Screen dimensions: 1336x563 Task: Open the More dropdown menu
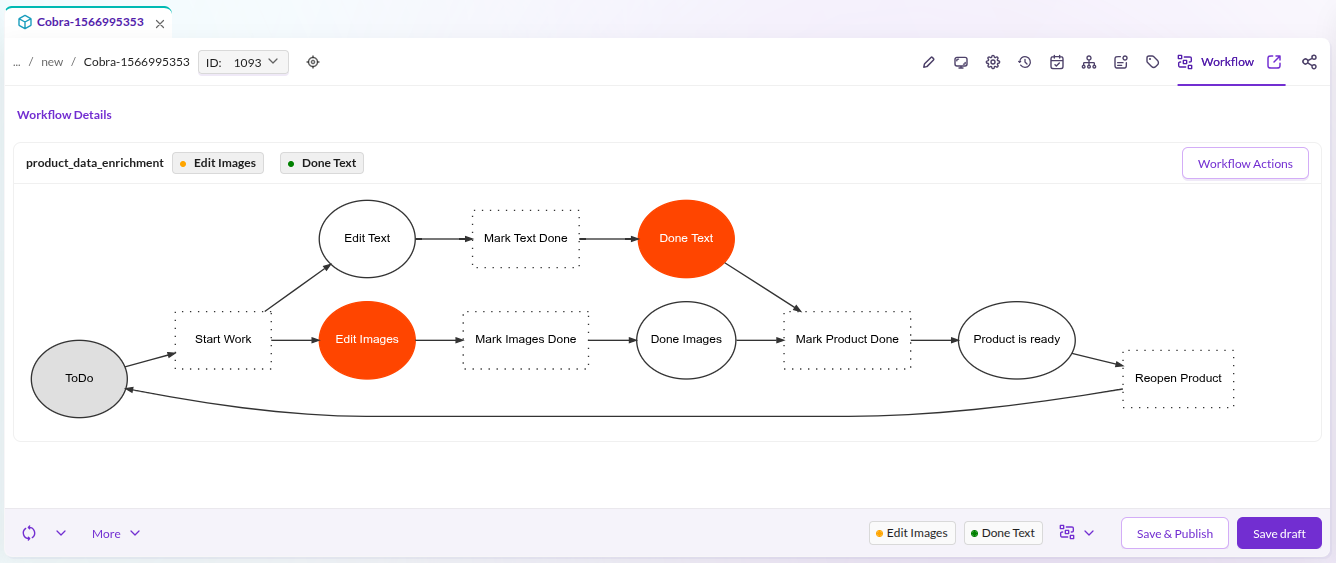click(x=116, y=533)
